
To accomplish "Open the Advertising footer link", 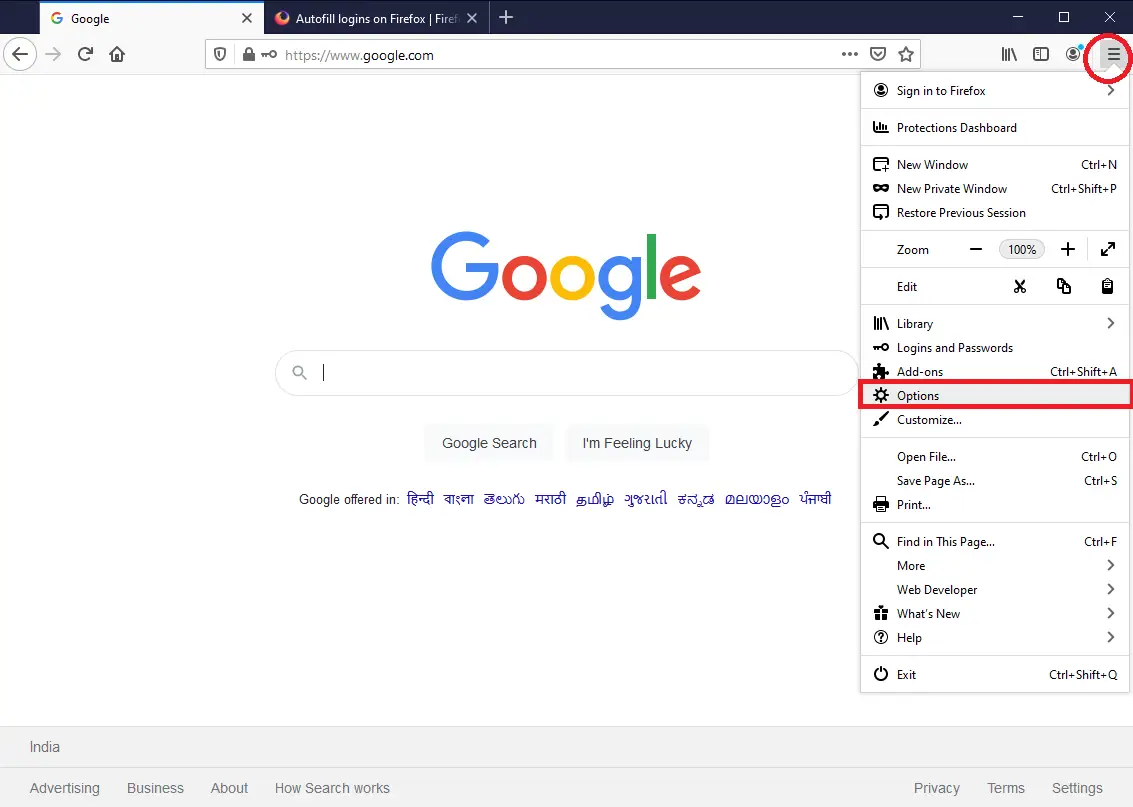I will 64,787.
